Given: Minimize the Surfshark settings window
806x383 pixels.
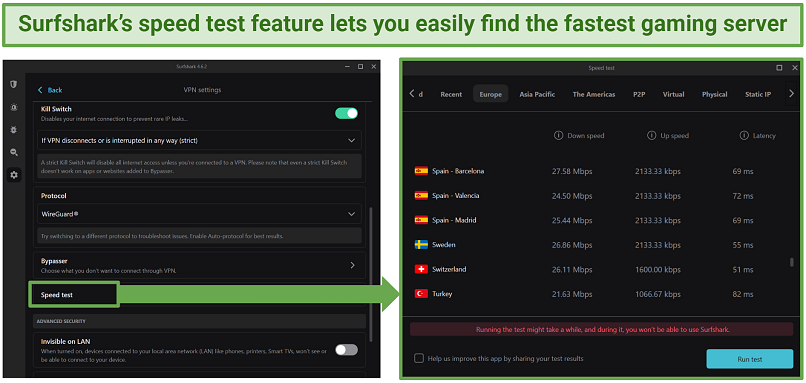Looking at the screenshot, I should point(346,67).
